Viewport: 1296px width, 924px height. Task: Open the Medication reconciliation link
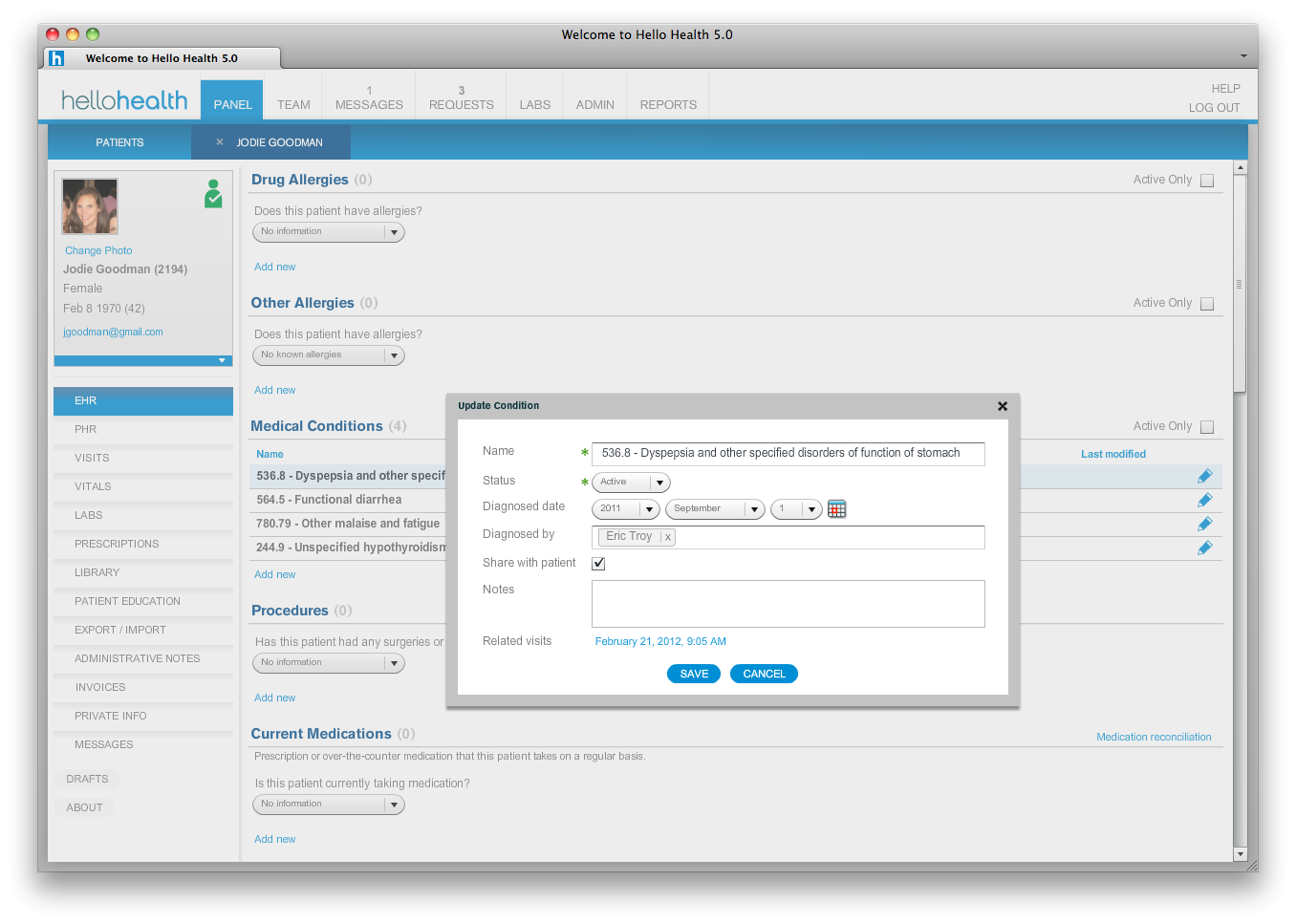click(x=1154, y=736)
